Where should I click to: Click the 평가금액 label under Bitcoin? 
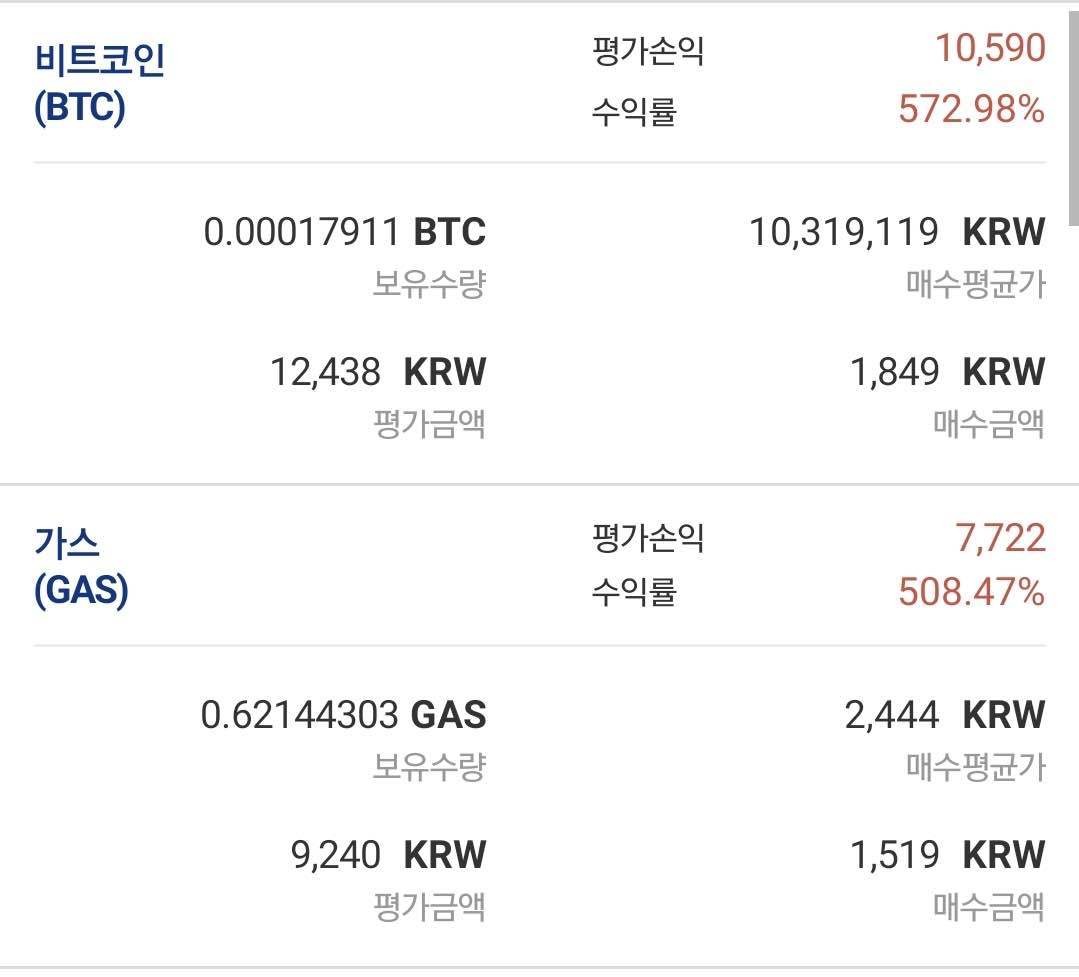click(428, 424)
